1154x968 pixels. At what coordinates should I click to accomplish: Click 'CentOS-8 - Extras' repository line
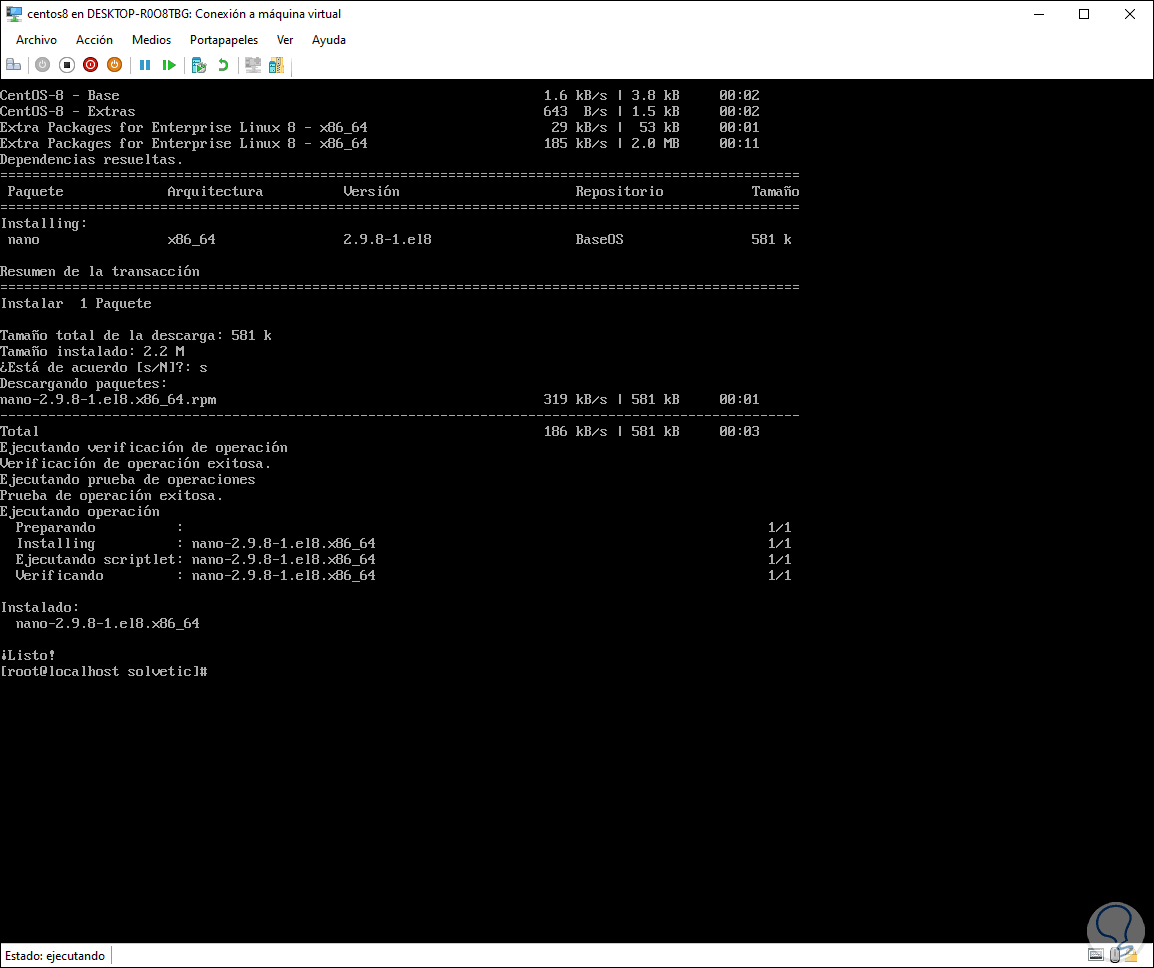click(x=68, y=111)
